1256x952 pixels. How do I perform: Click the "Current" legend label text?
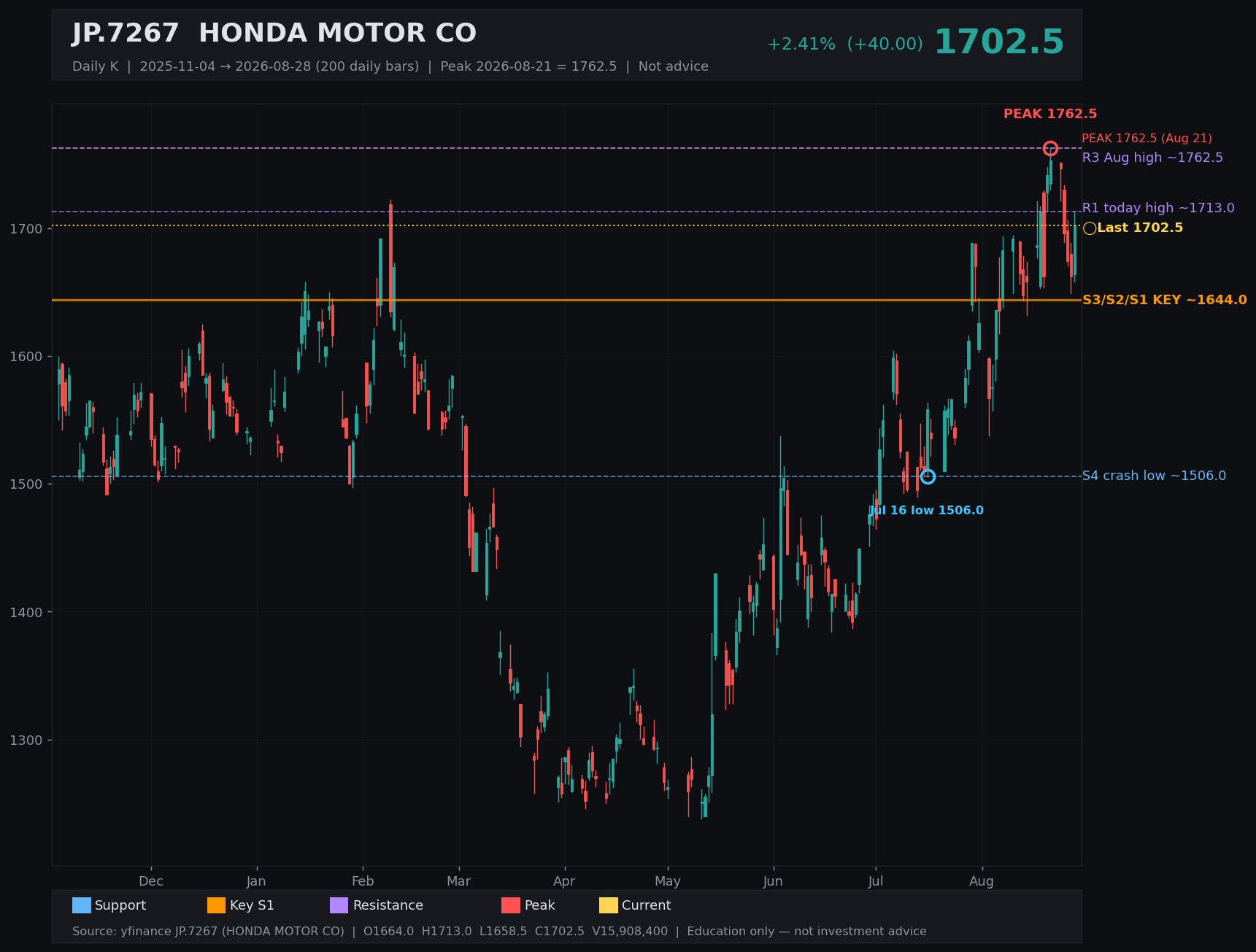647,905
